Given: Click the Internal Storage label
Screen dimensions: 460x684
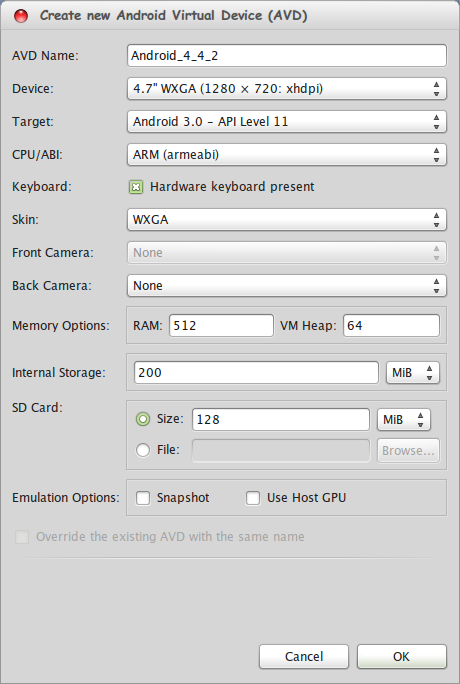Looking at the screenshot, I should point(58,373).
